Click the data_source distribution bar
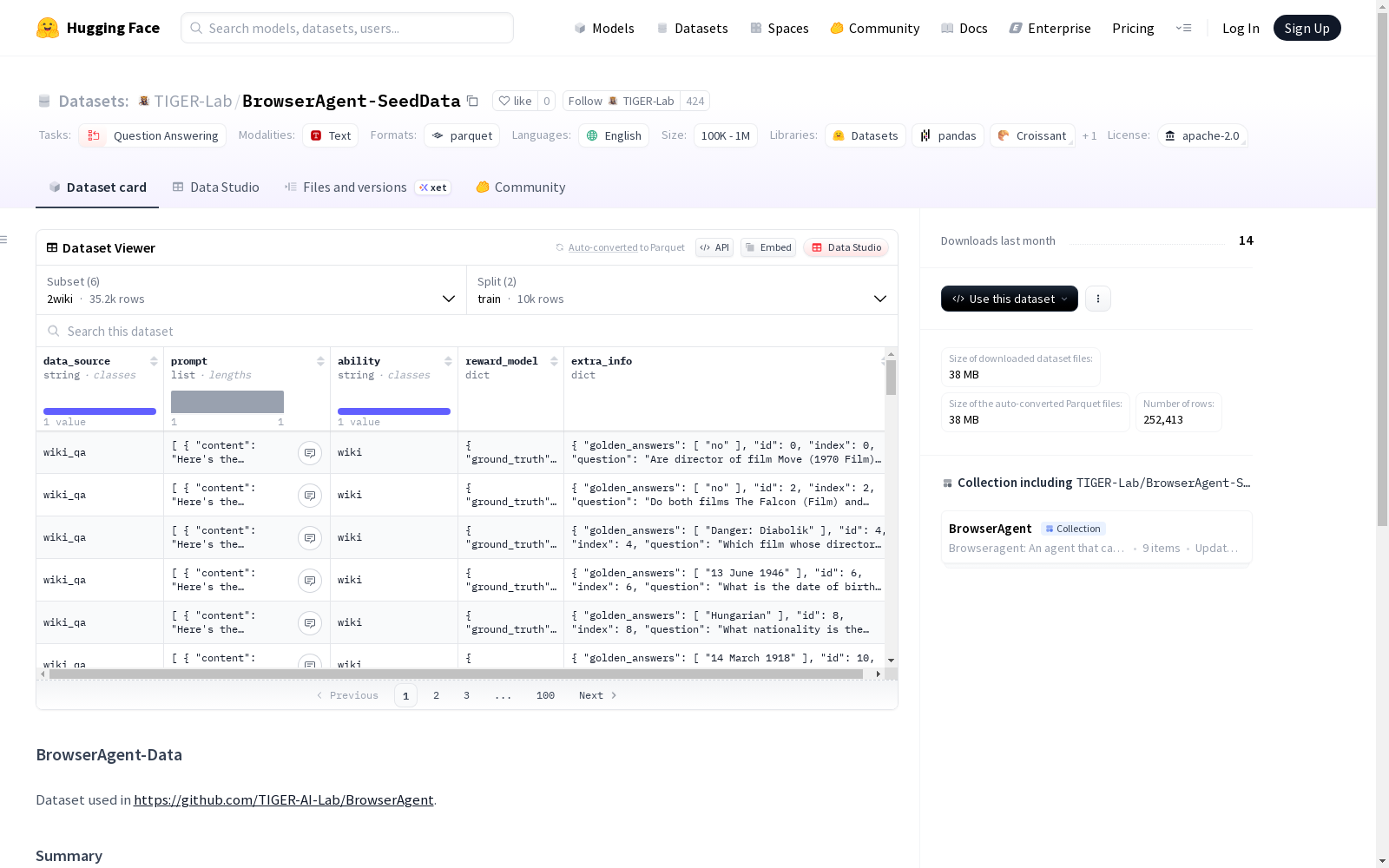The width and height of the screenshot is (1389, 868). [x=100, y=411]
